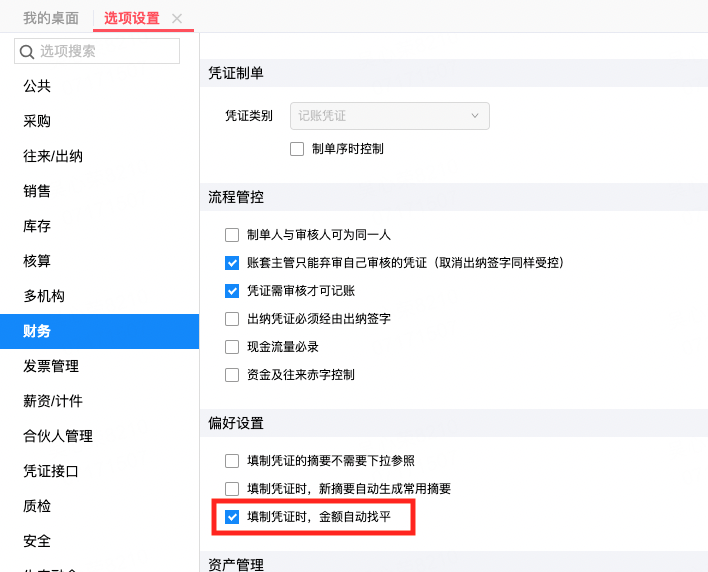
Task: Toggle 出纳凭证必须经由出纳签字 checkbox
Action: 232,319
